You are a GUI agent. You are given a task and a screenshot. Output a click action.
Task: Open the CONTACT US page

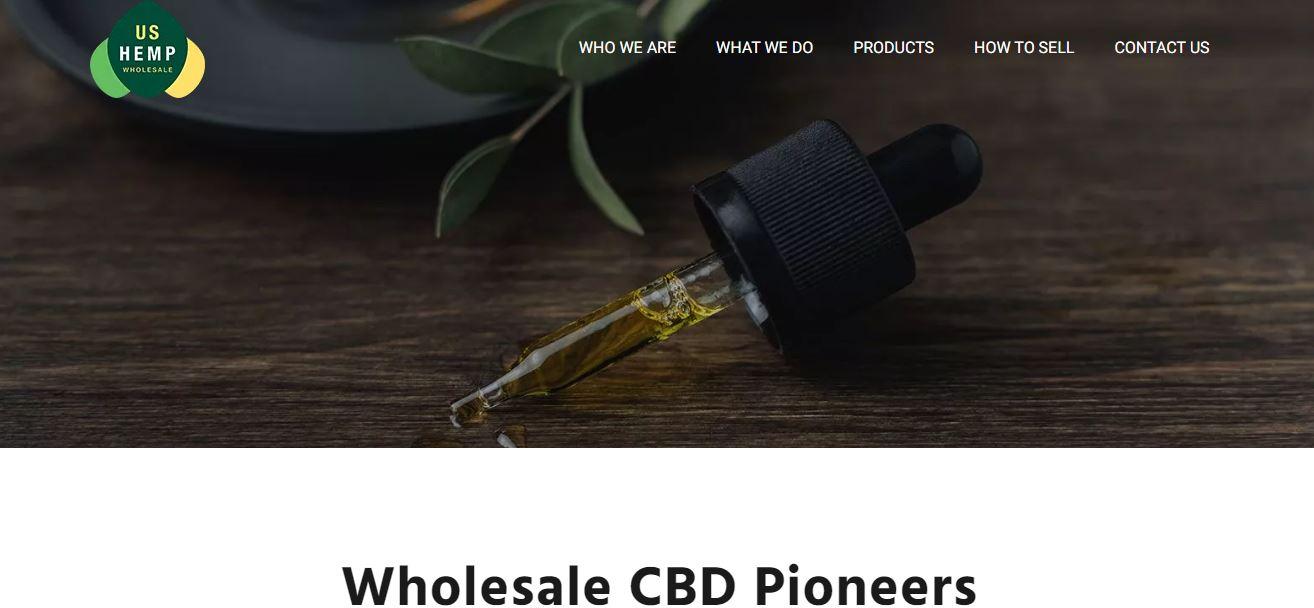coord(1161,47)
